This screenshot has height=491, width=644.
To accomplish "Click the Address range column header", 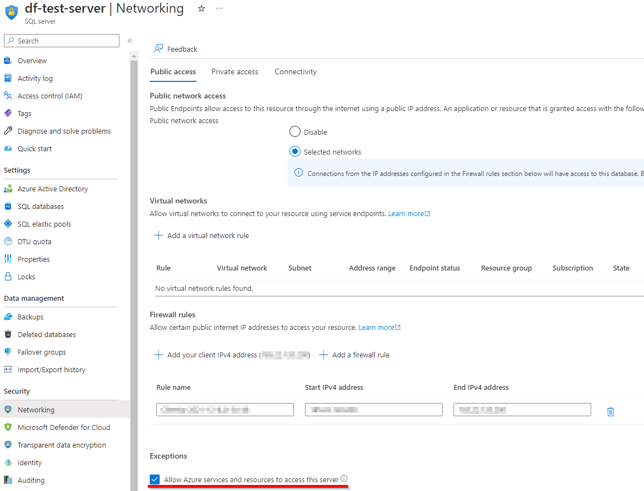I will tap(372, 268).
